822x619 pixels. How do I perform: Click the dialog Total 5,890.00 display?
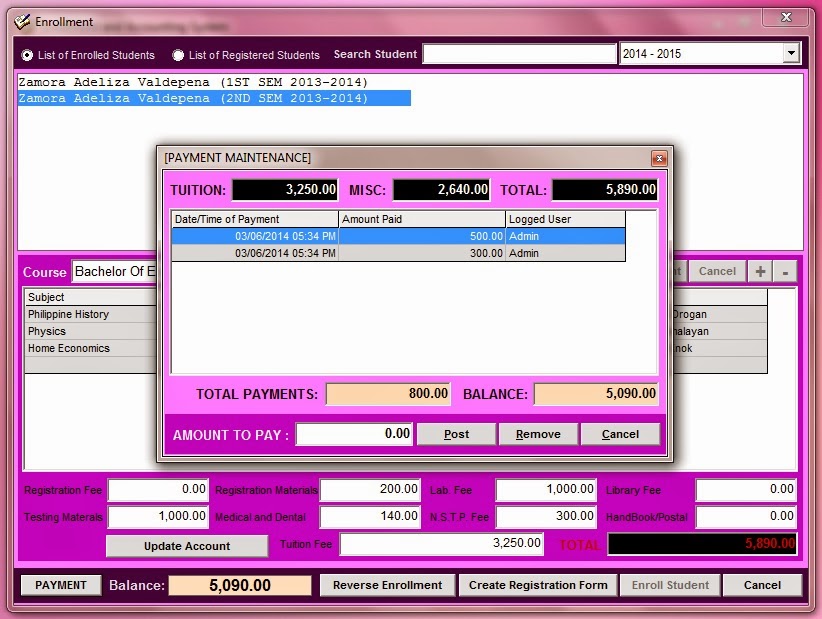[x=605, y=190]
